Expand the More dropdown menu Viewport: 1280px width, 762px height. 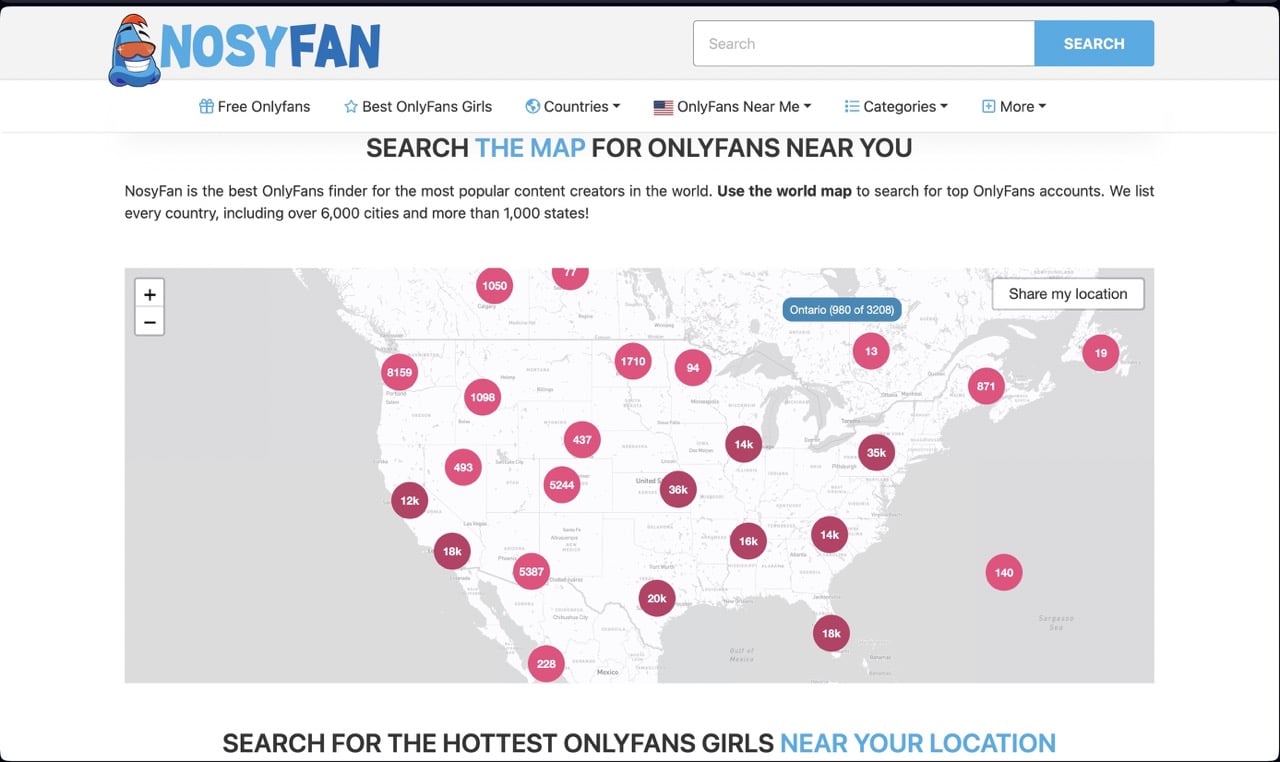(1014, 106)
